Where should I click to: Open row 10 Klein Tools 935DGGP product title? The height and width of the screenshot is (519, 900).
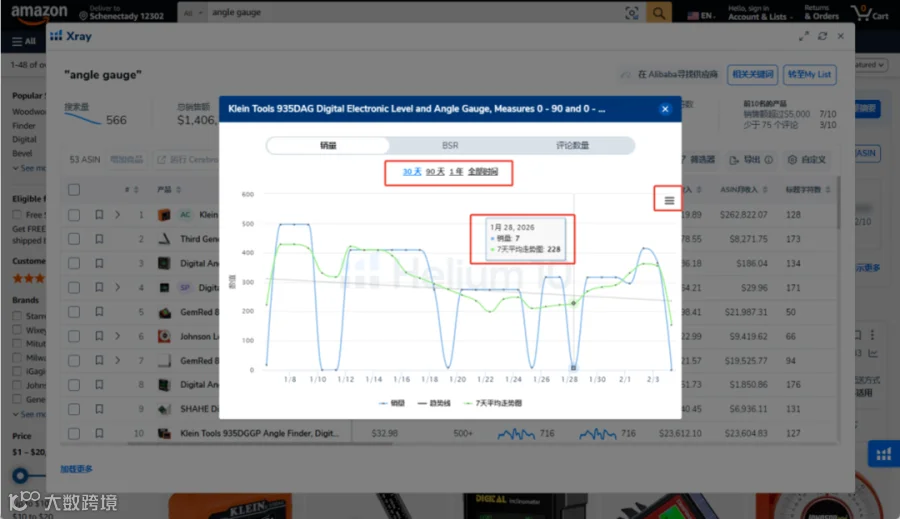[x=259, y=433]
